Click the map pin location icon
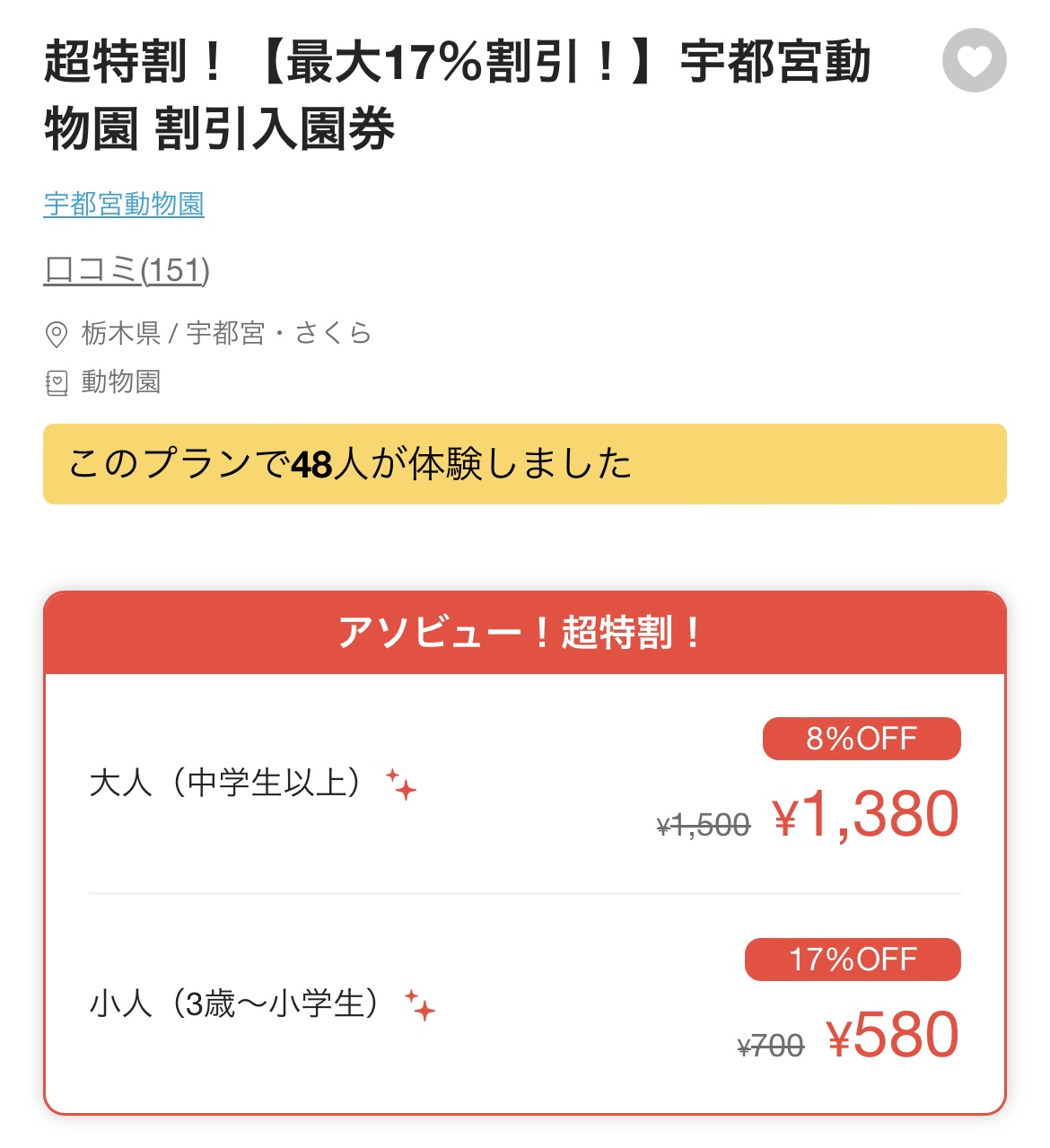1050x1148 pixels. tap(56, 334)
